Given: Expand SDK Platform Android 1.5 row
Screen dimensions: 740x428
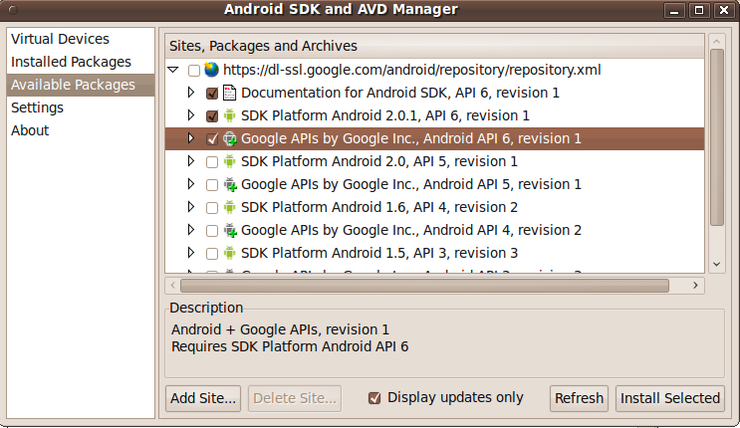Looking at the screenshot, I should [191, 252].
